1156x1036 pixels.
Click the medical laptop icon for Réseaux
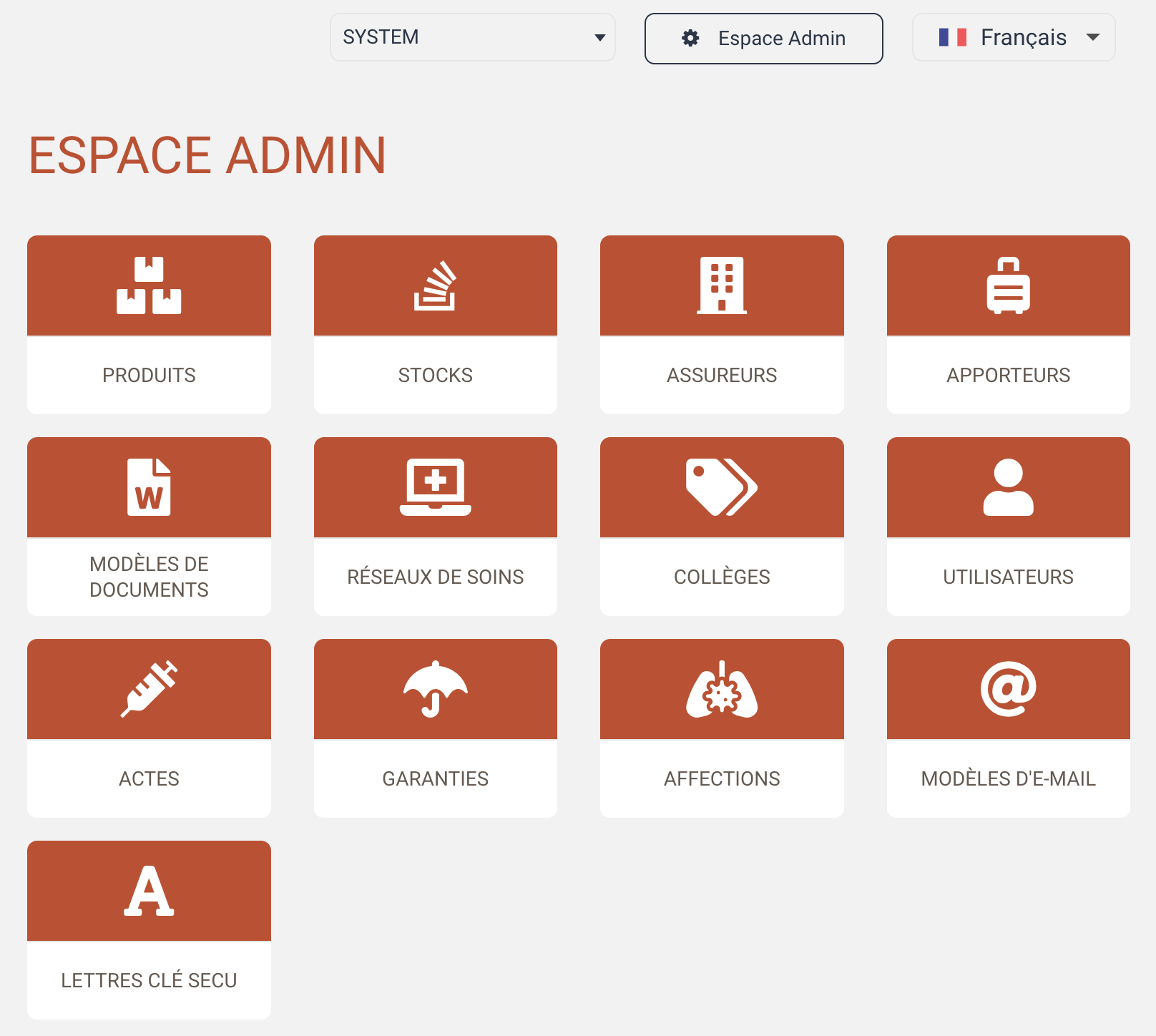[x=435, y=487]
